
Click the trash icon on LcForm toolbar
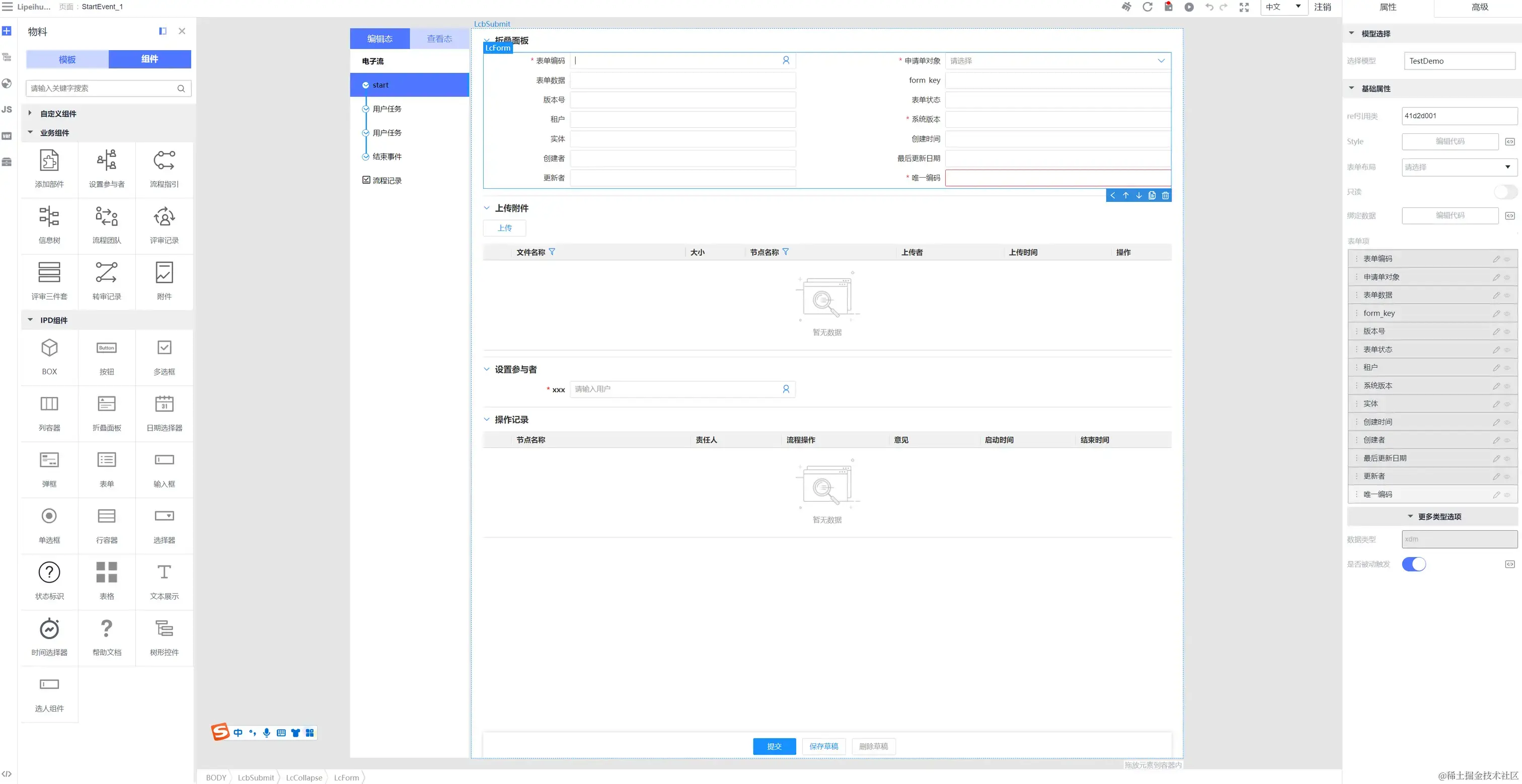(1165, 196)
